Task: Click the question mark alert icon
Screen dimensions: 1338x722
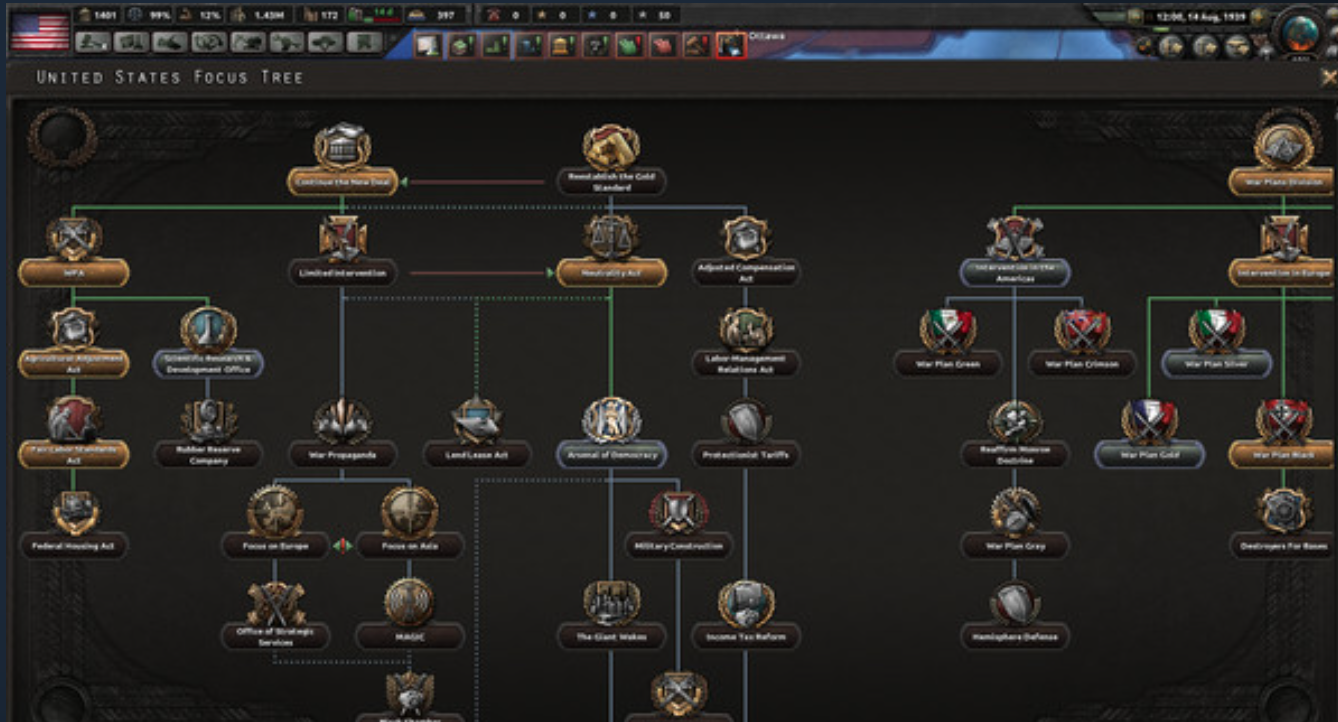Action: pyautogui.click(x=596, y=45)
